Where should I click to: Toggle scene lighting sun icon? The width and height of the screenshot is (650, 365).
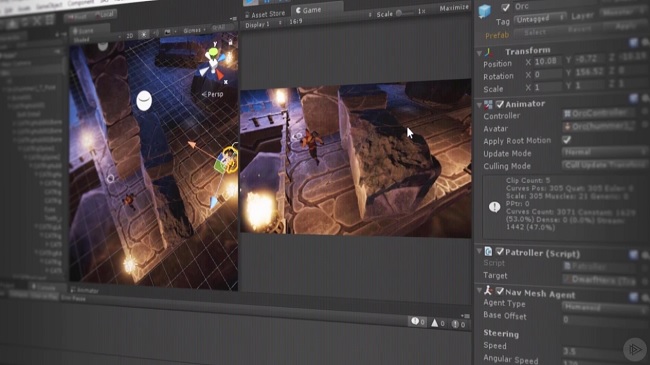(144, 34)
